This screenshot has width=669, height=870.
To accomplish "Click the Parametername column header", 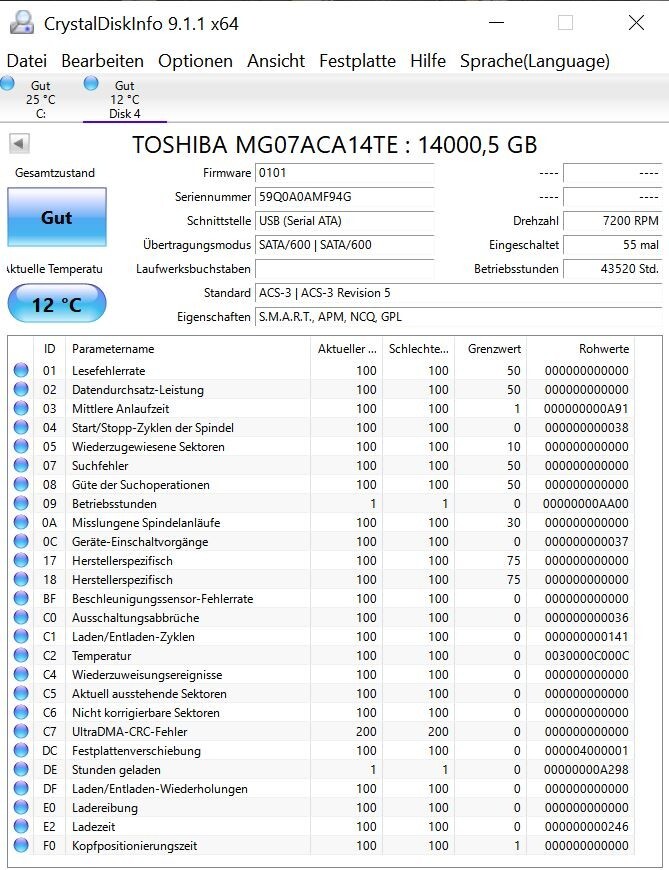I will [187, 348].
